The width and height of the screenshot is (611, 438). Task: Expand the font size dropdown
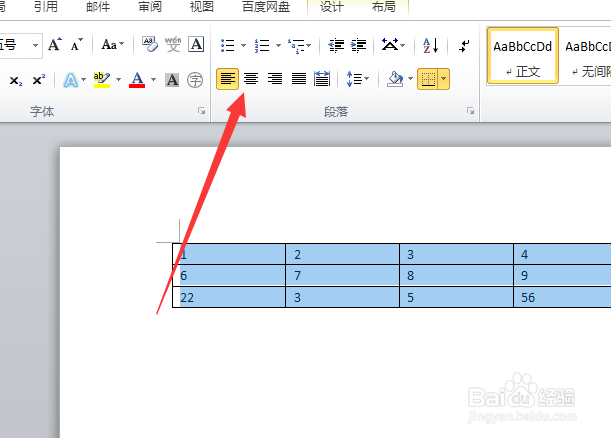(x=35, y=45)
